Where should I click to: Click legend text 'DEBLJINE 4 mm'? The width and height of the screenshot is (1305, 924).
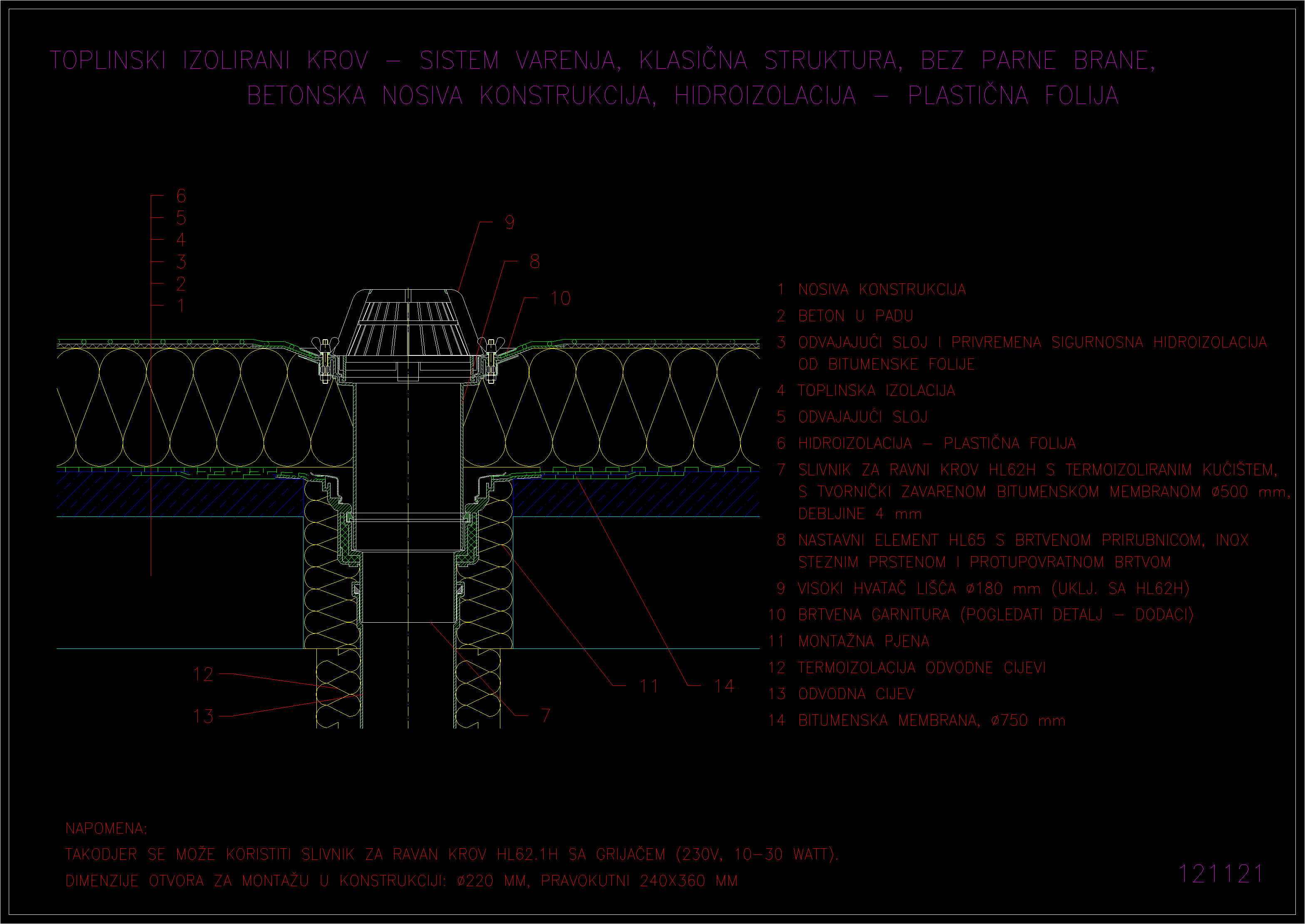[860, 514]
